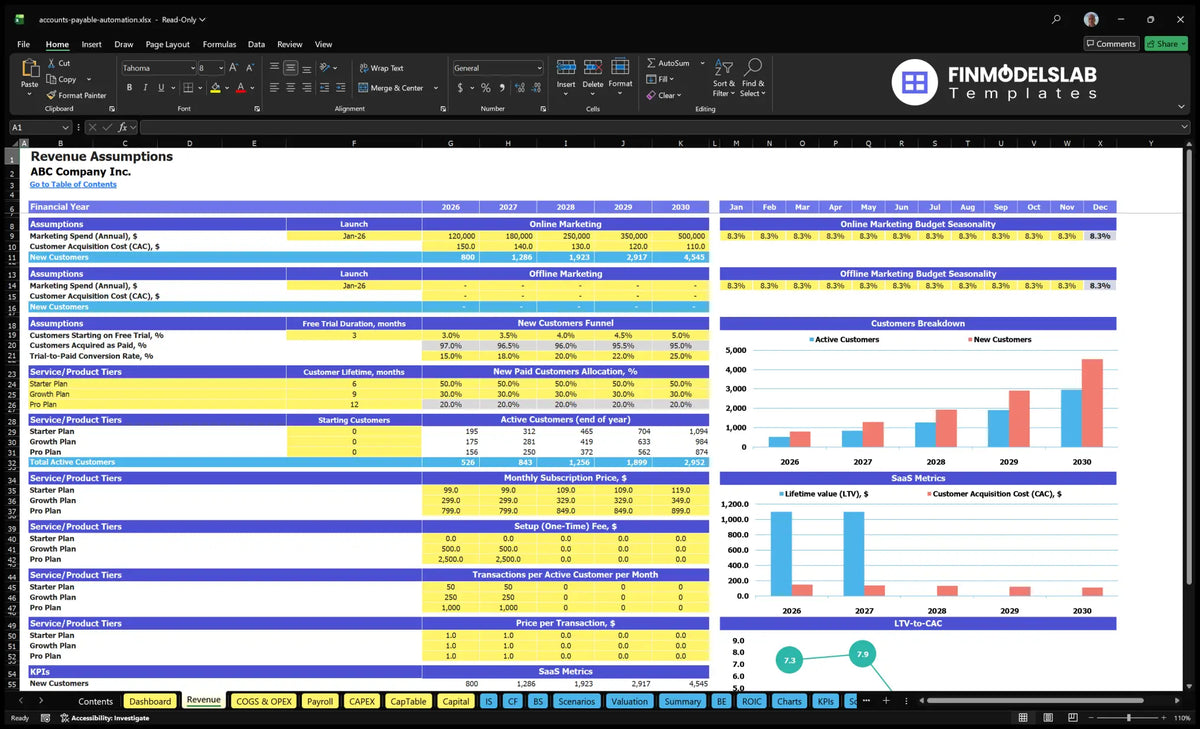Click Insert cells icon

click(566, 67)
